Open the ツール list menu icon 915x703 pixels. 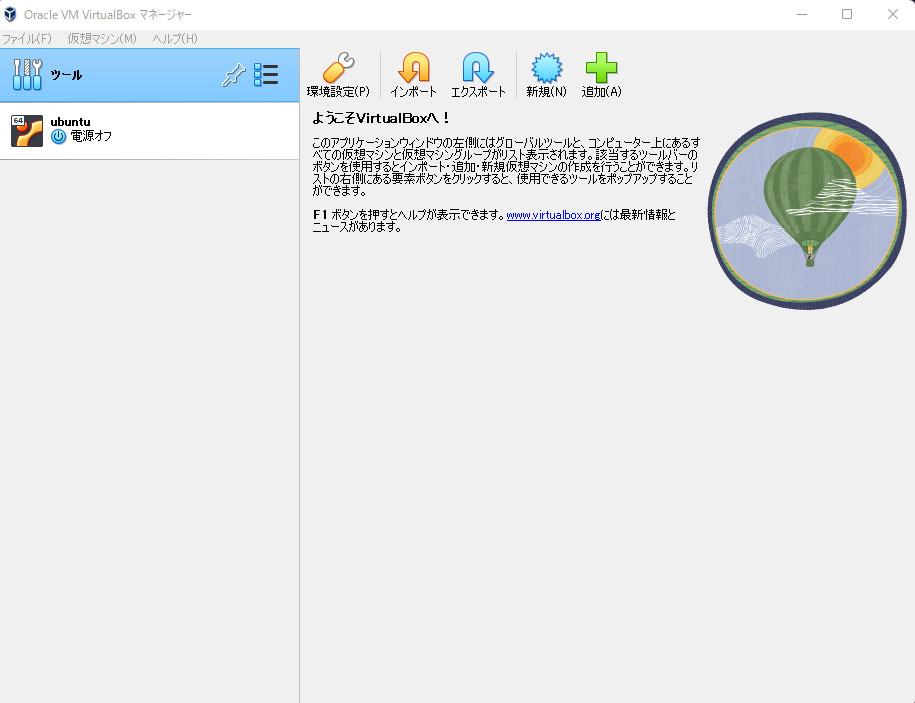coord(266,75)
